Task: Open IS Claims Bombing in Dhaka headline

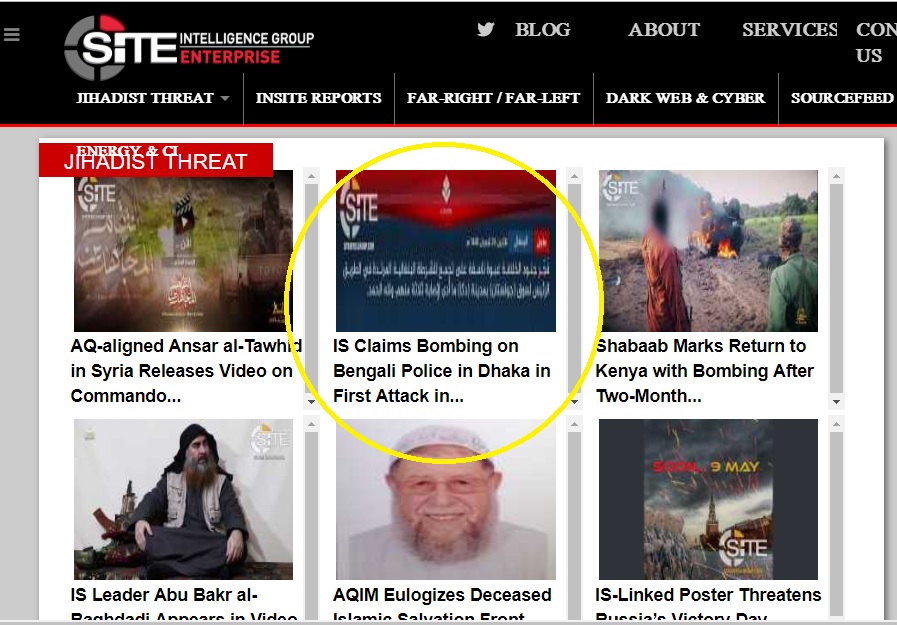Action: [x=441, y=371]
